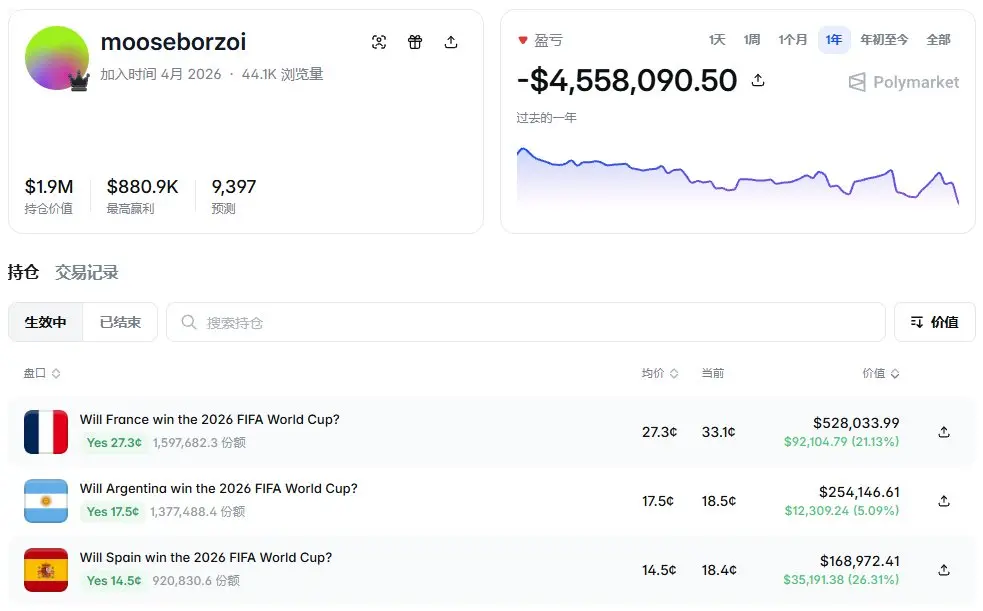Select the 年初至今 time range

tap(884, 40)
